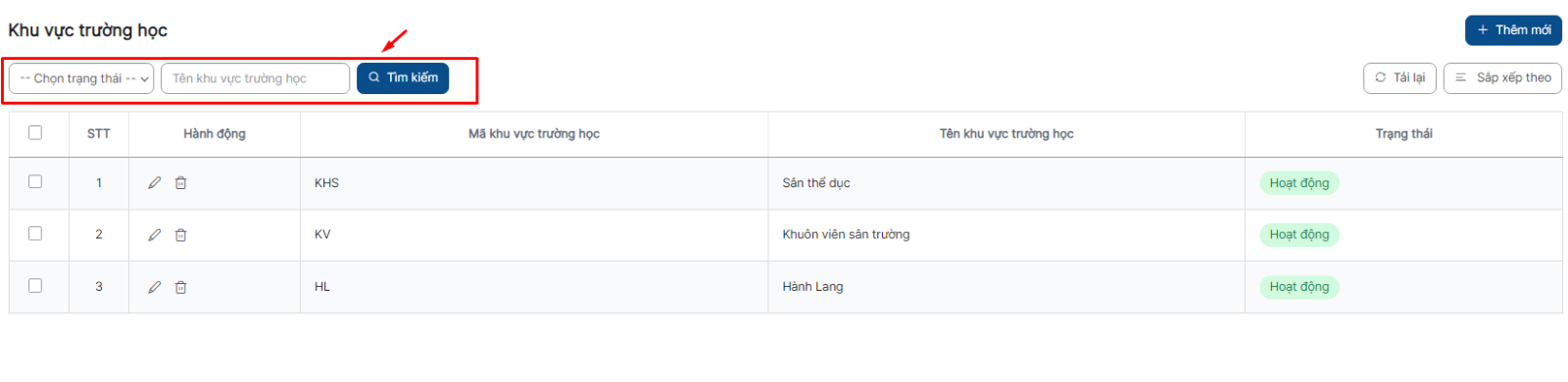This screenshot has height=382, width=1568.
Task: Edit the Sân thể dục row
Action: pyautogui.click(x=154, y=183)
